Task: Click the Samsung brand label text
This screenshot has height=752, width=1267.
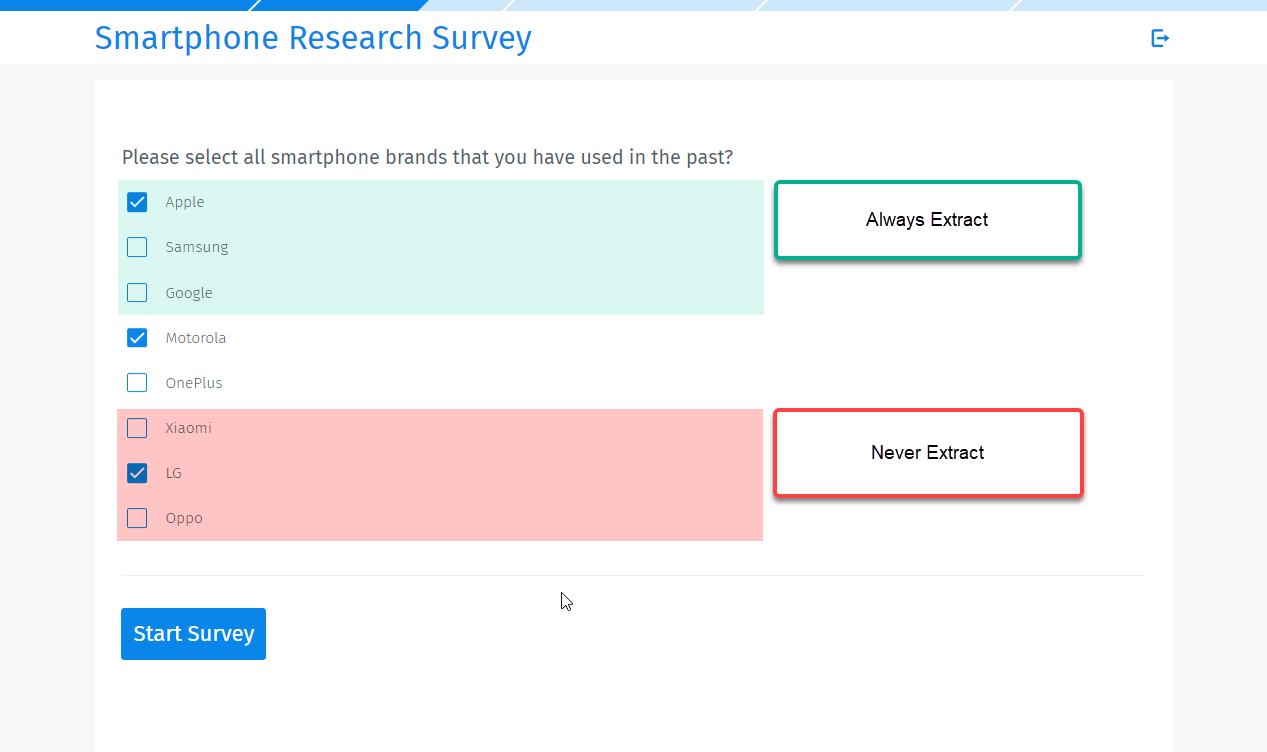Action: pos(197,247)
